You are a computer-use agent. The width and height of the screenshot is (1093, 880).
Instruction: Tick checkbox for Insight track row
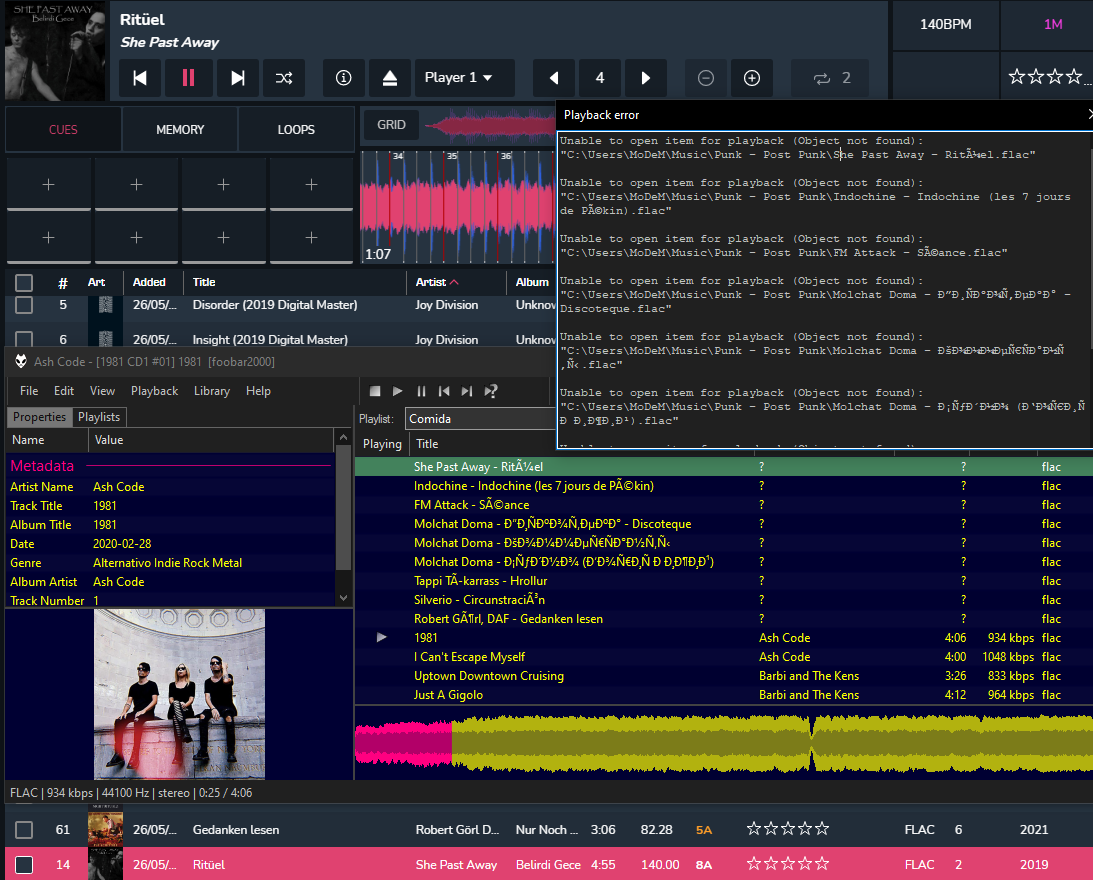coord(24,339)
